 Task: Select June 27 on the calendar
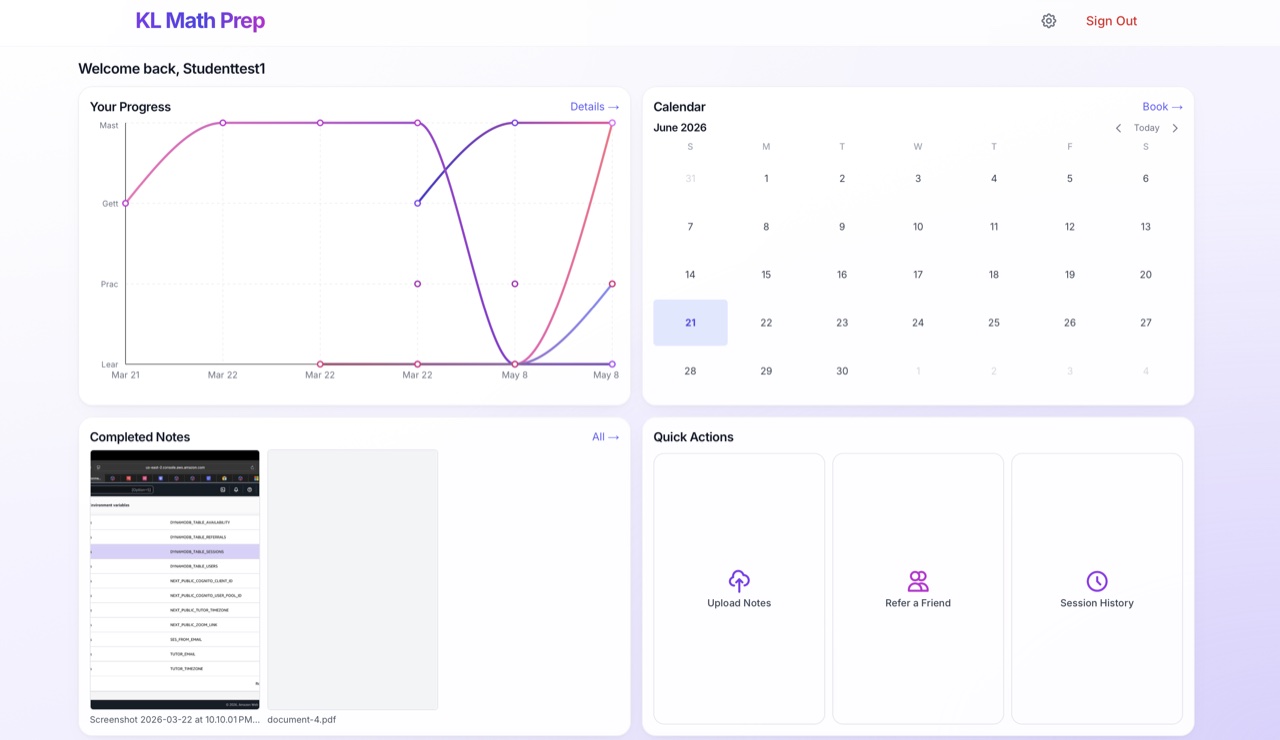[1146, 323]
